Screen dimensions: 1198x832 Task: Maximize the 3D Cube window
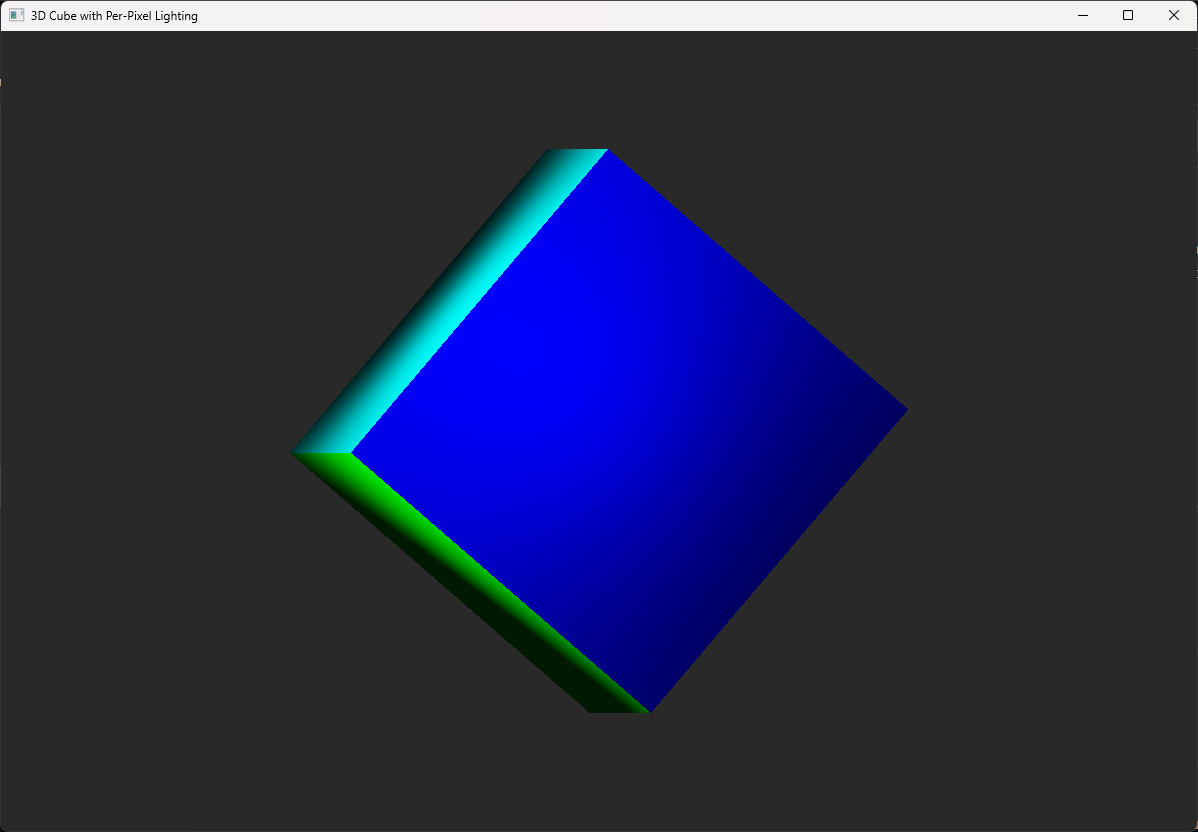(x=1128, y=15)
